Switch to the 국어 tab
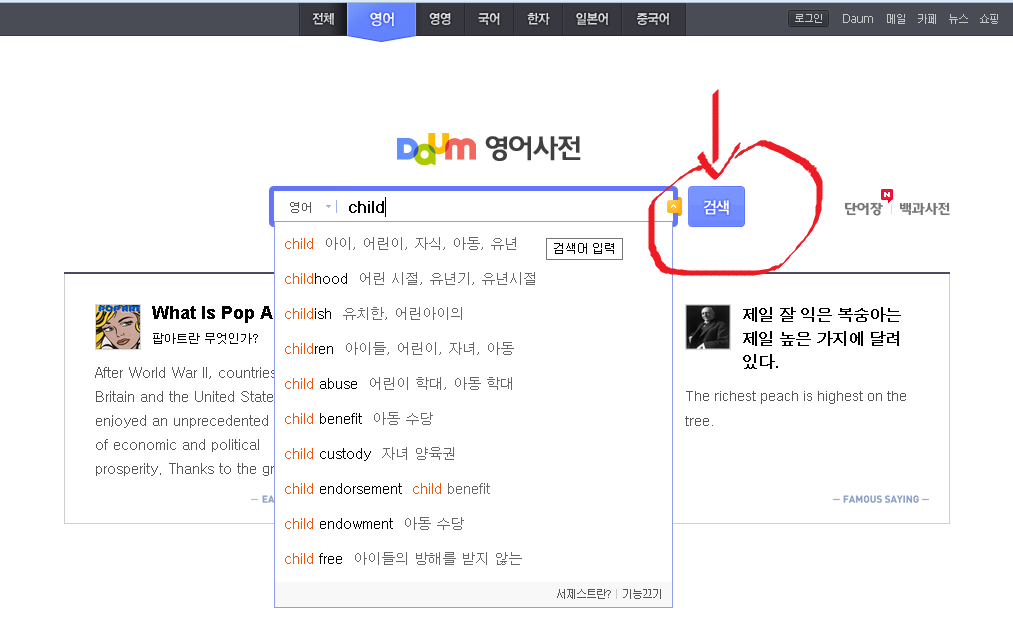 (x=489, y=19)
